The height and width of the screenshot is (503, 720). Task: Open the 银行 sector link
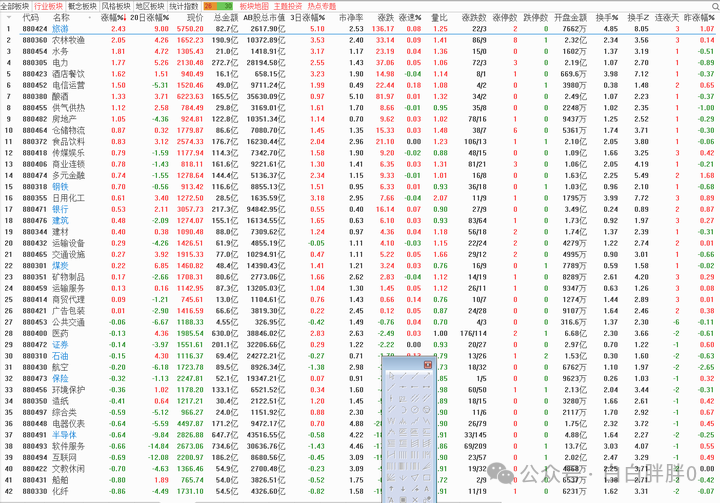point(60,209)
